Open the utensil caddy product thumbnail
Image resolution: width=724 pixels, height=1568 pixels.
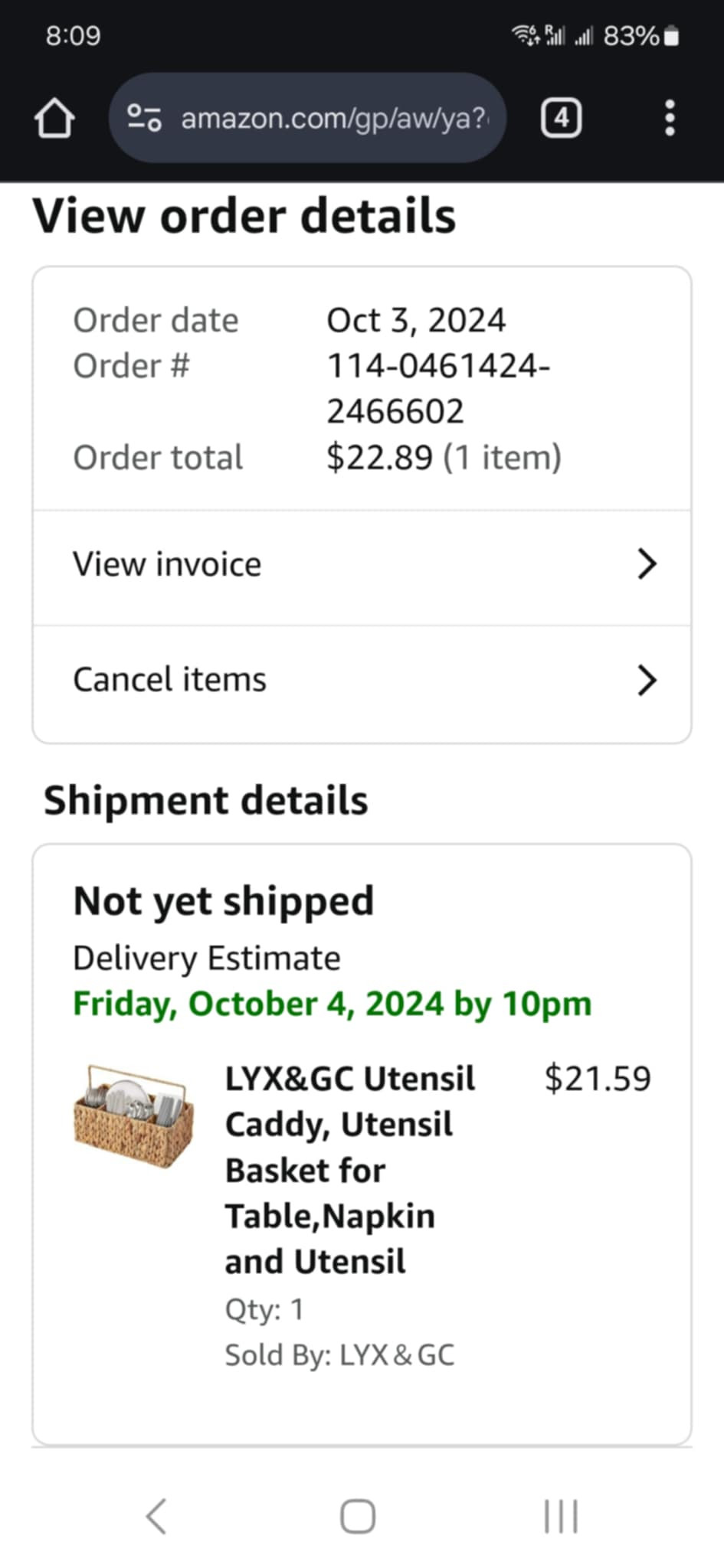coord(134,1116)
